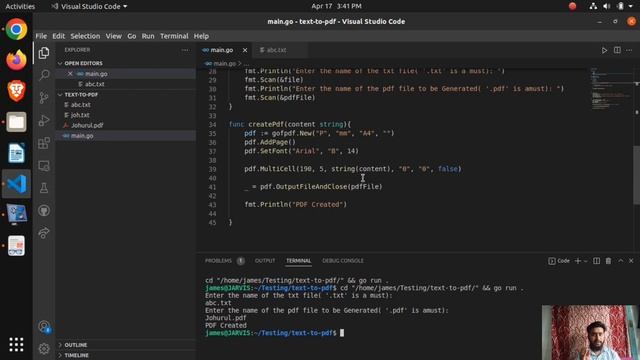Select main.go in the TEXT-TO-PDF folder

click(82, 136)
